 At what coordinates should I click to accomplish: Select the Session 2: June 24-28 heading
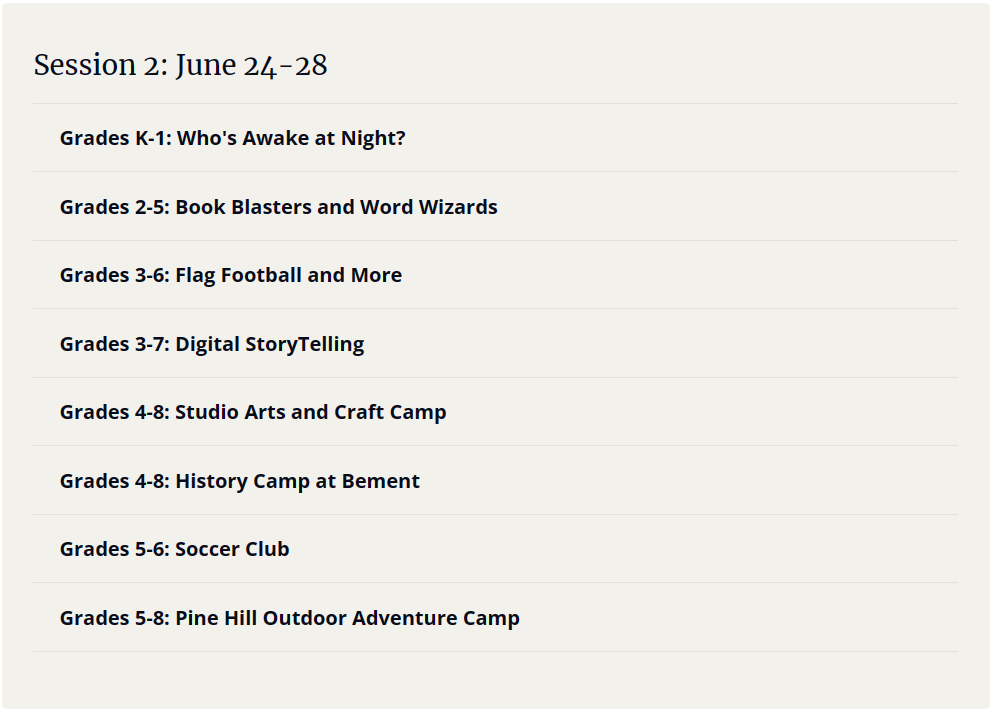pos(180,65)
